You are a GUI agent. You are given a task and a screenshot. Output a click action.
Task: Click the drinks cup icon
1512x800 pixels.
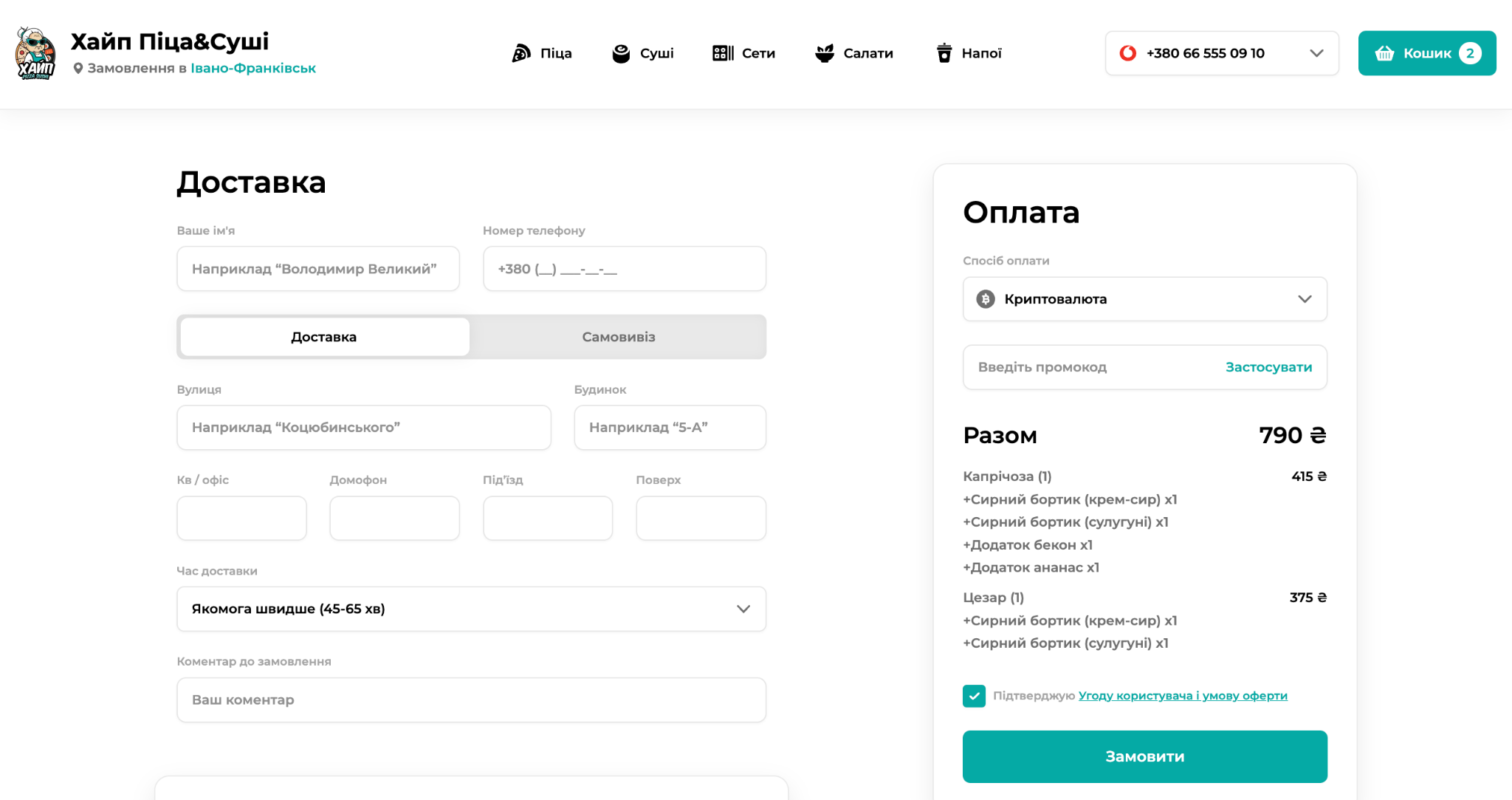(944, 53)
